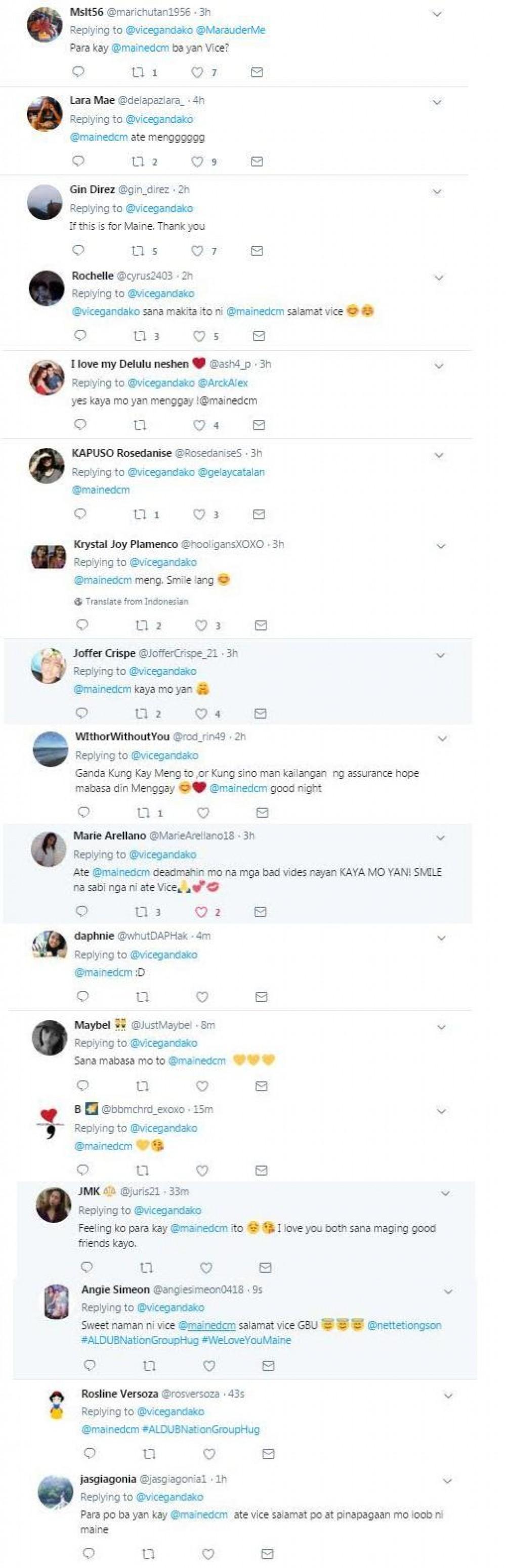
Task: Click Translate from Indonesian
Action: tap(137, 601)
